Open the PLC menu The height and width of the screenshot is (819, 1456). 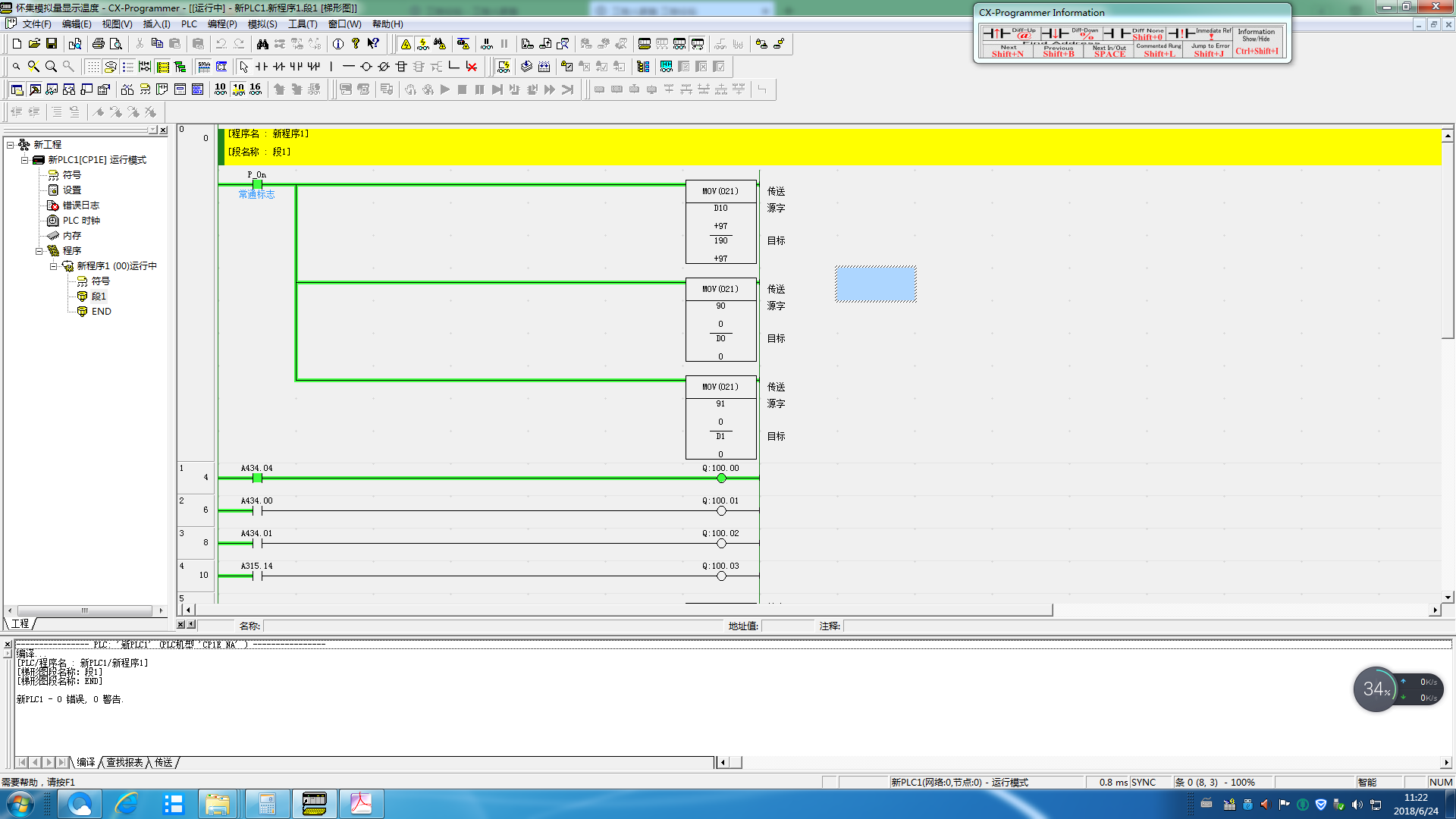click(189, 24)
